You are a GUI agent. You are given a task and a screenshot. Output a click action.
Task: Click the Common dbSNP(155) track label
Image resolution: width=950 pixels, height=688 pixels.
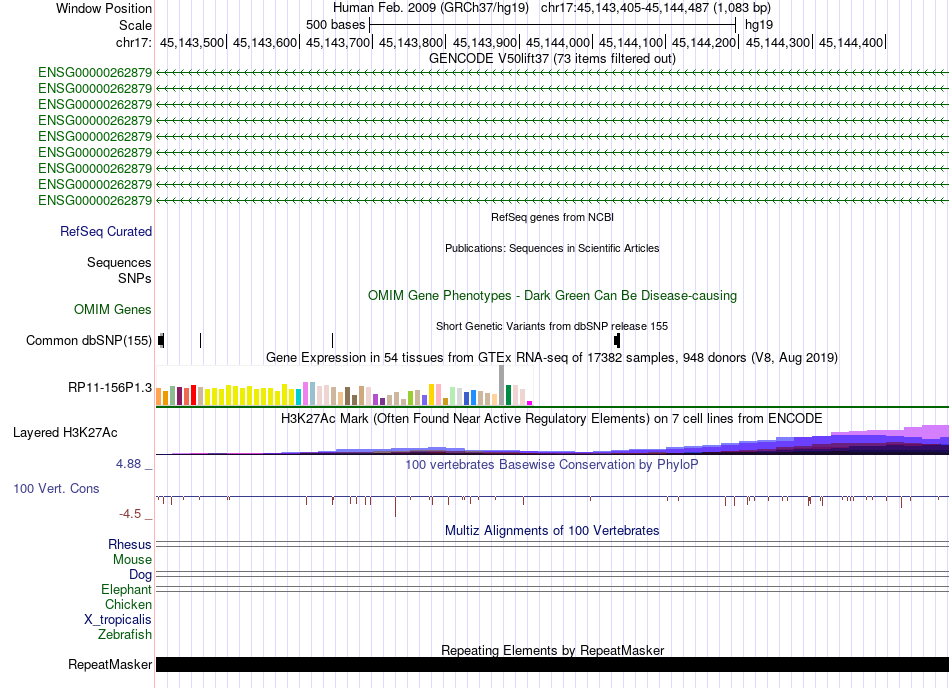pos(88,340)
